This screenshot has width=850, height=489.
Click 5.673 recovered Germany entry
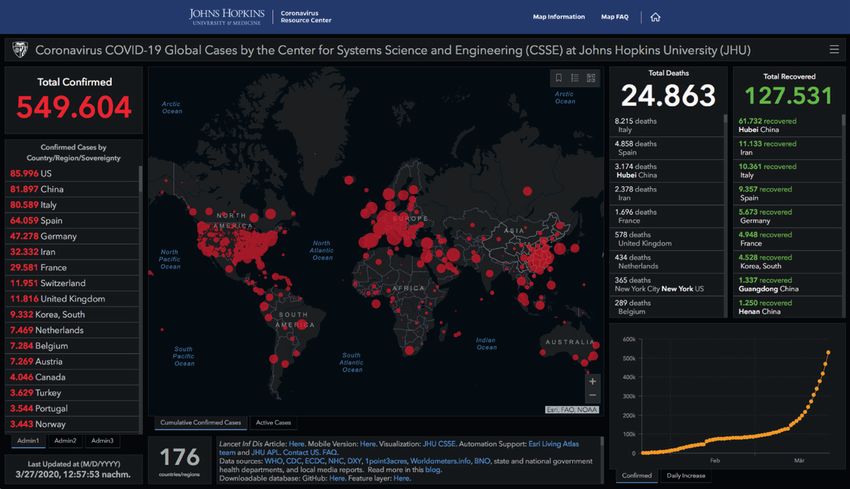(x=788, y=216)
